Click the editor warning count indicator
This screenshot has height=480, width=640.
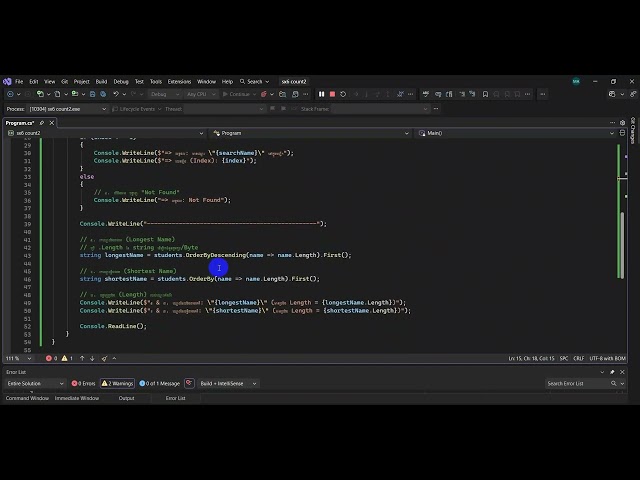coord(67,358)
